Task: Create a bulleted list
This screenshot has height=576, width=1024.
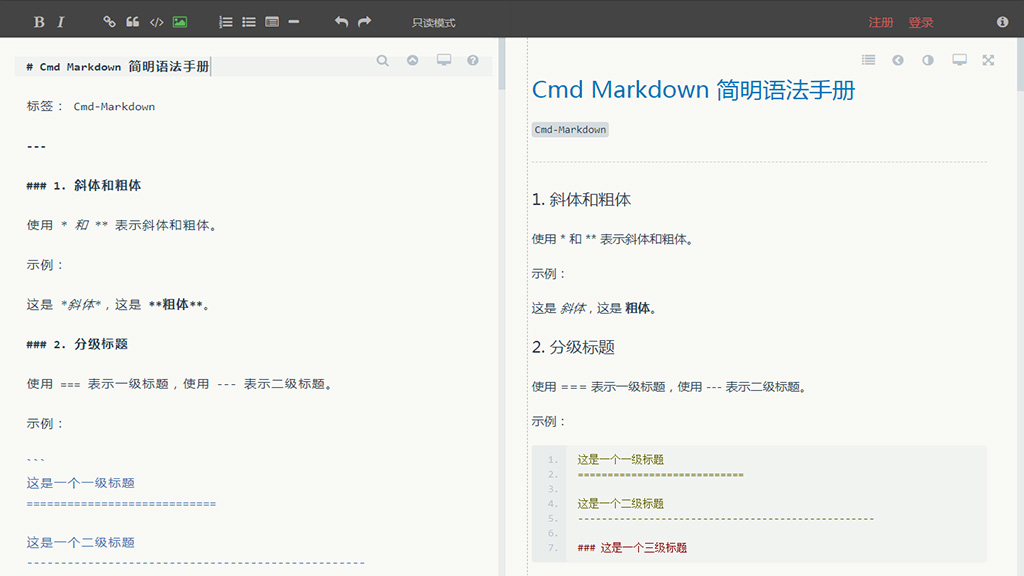Action: (x=249, y=22)
